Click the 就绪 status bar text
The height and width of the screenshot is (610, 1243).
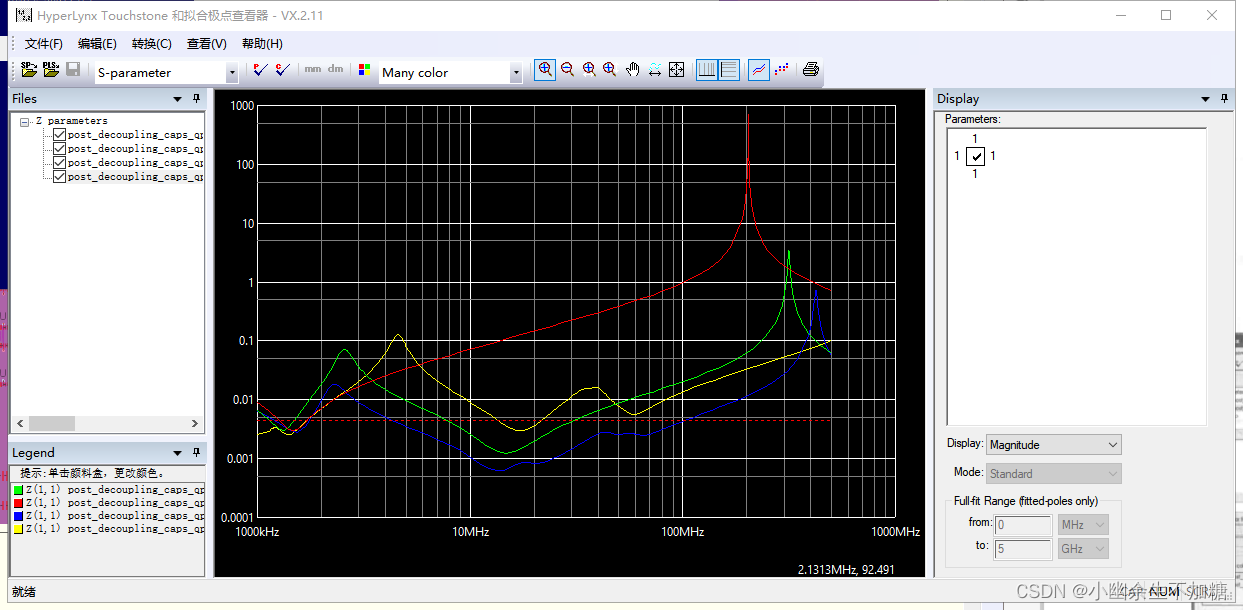coord(23,592)
